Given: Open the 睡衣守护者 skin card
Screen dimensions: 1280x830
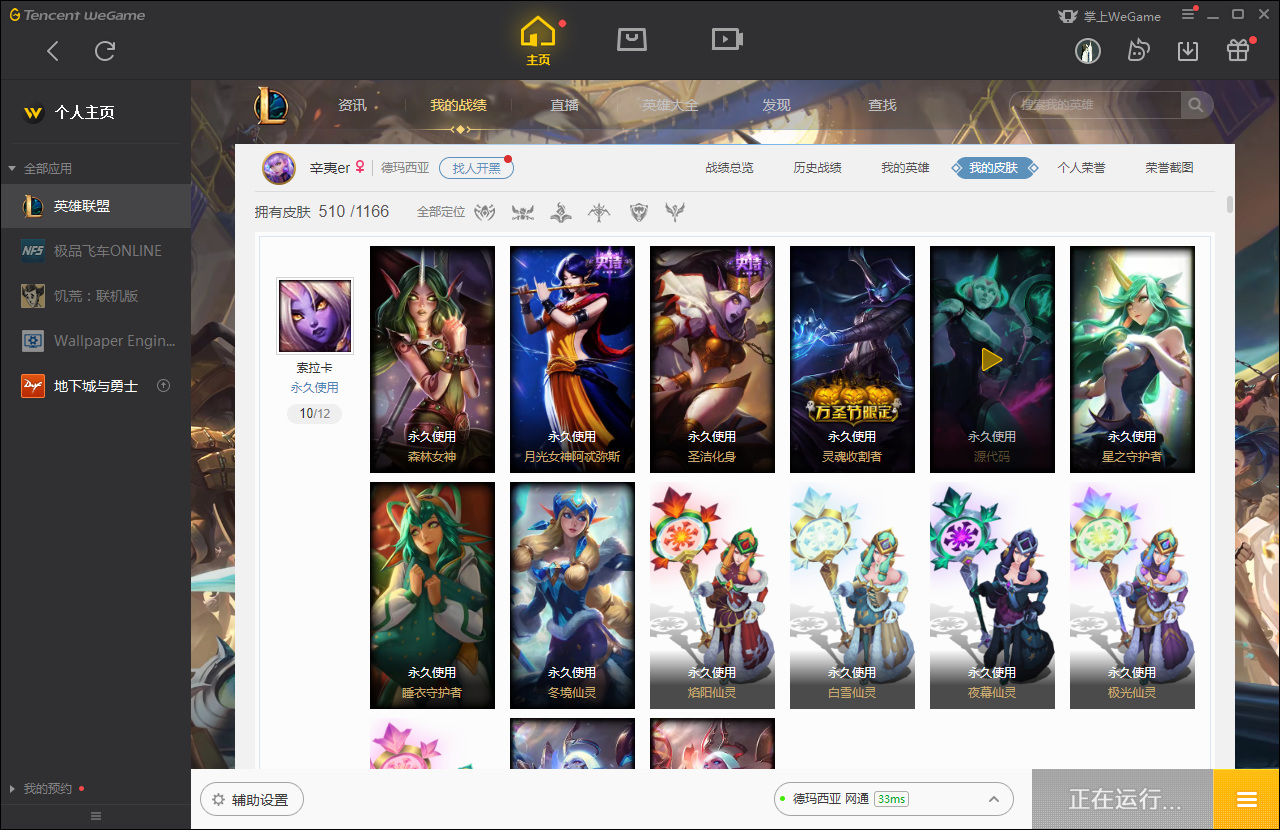Looking at the screenshot, I should click(x=432, y=595).
